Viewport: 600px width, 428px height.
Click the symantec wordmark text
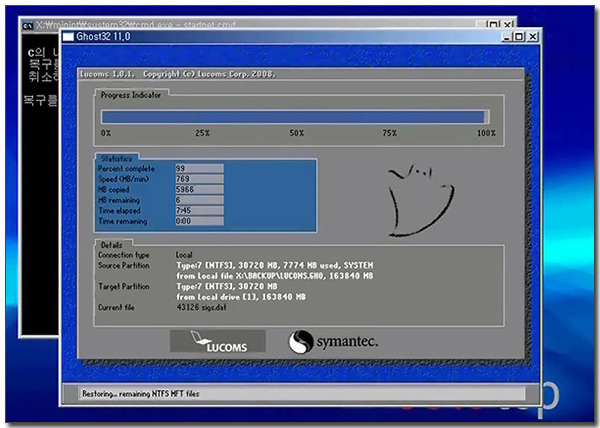tap(347, 342)
